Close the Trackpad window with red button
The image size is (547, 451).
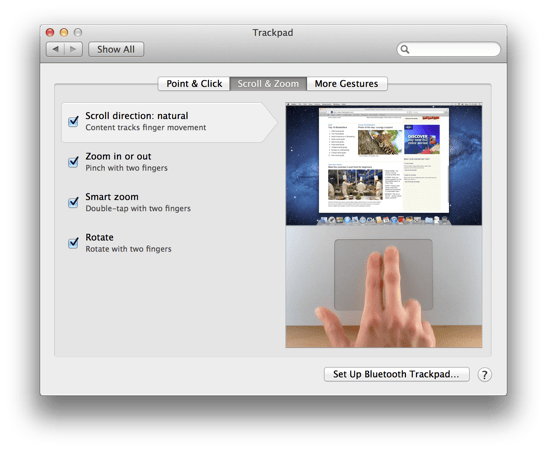50,32
